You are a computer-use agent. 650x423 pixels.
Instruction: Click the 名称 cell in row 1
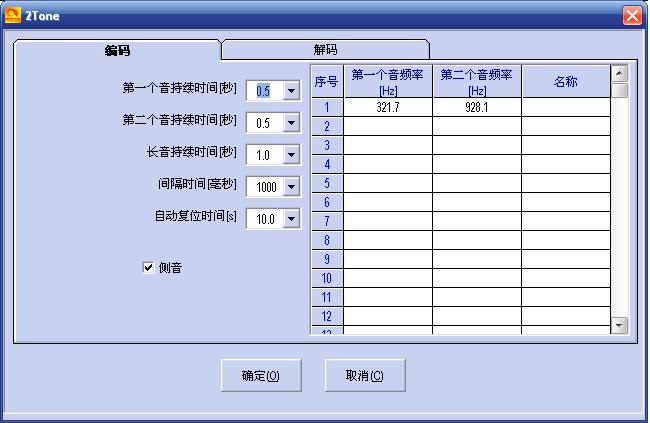tap(566, 107)
